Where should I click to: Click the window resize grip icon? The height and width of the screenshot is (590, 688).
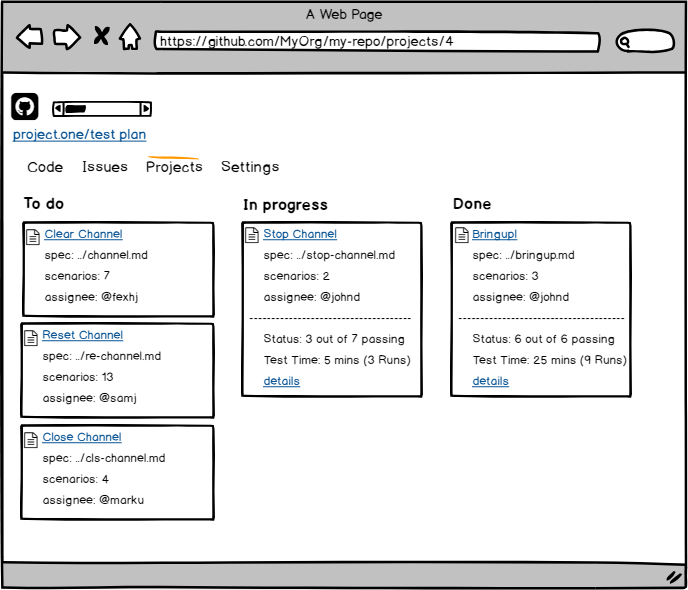[674, 577]
